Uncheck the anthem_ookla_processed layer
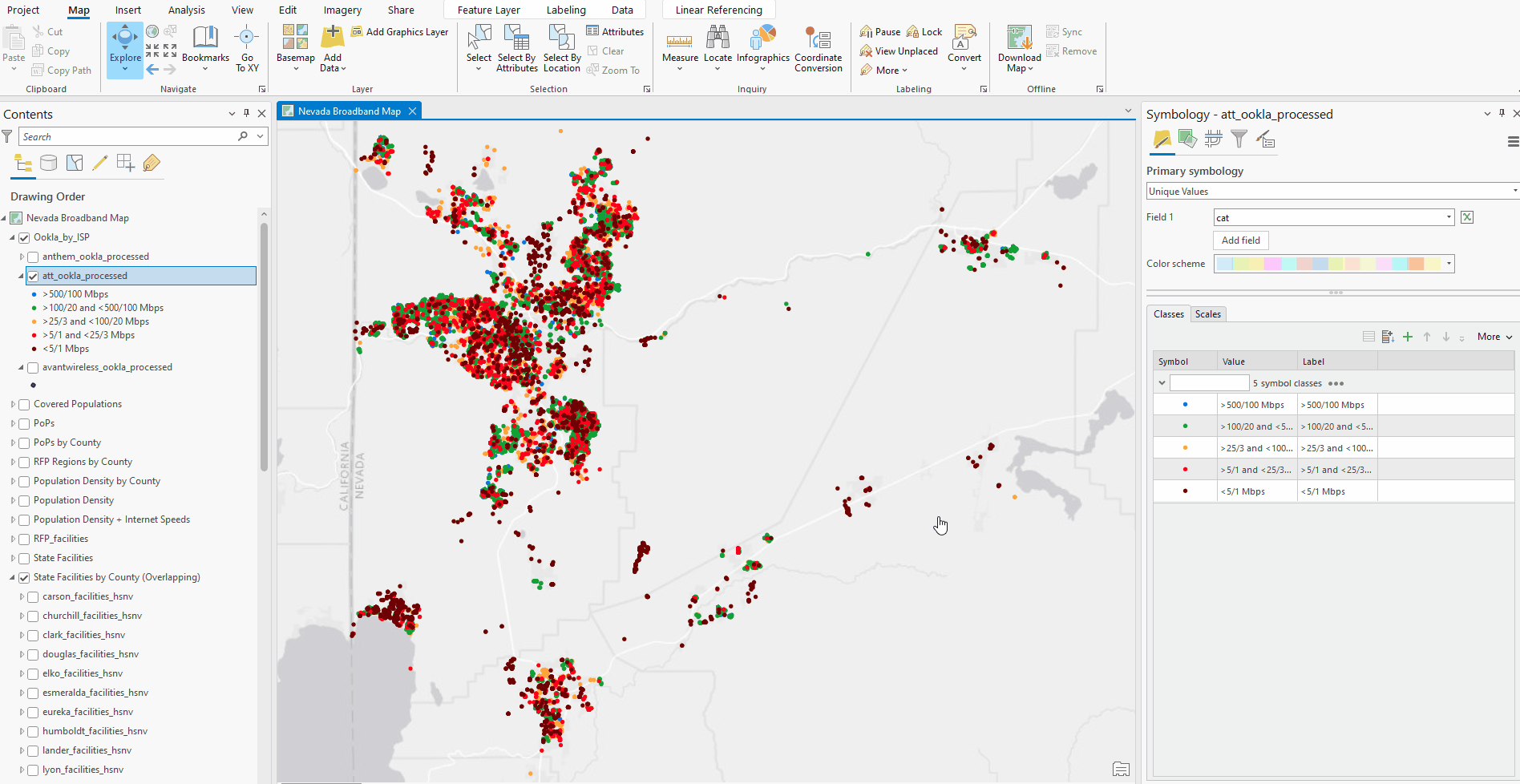Screen dimensions: 1520x784 [x=32, y=256]
